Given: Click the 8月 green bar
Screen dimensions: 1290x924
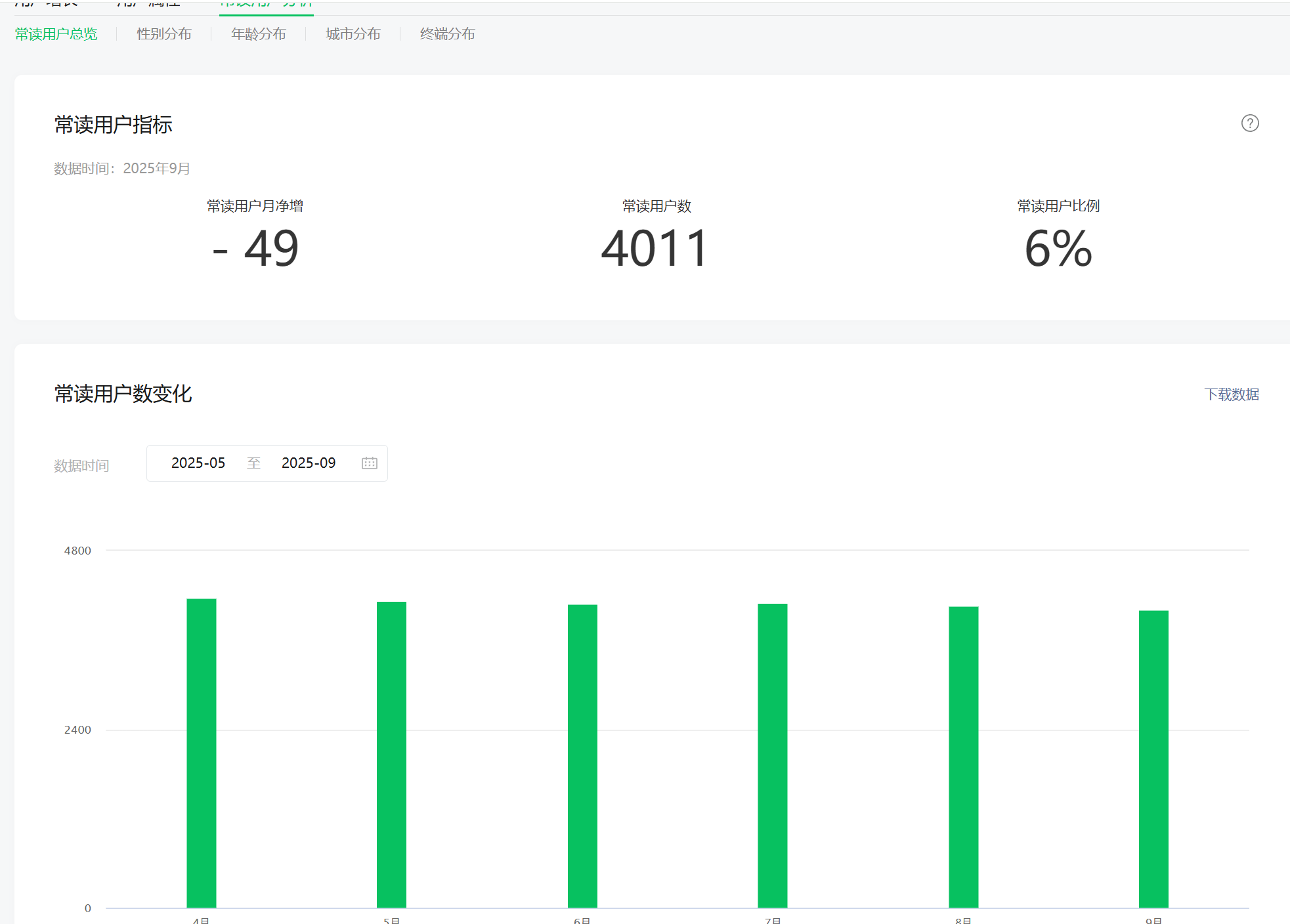Looking at the screenshot, I should (x=963, y=757).
